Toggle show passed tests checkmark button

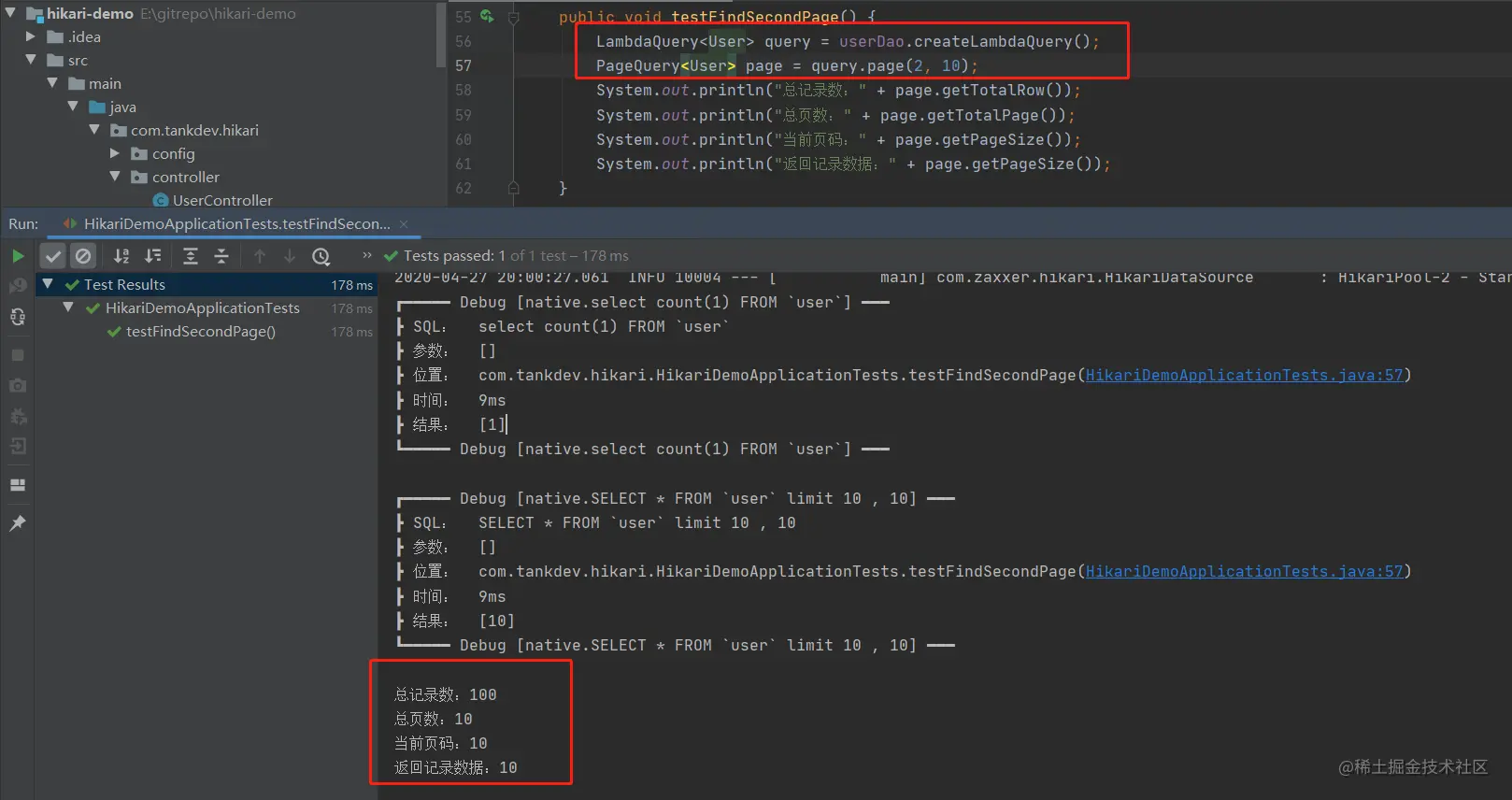click(53, 255)
